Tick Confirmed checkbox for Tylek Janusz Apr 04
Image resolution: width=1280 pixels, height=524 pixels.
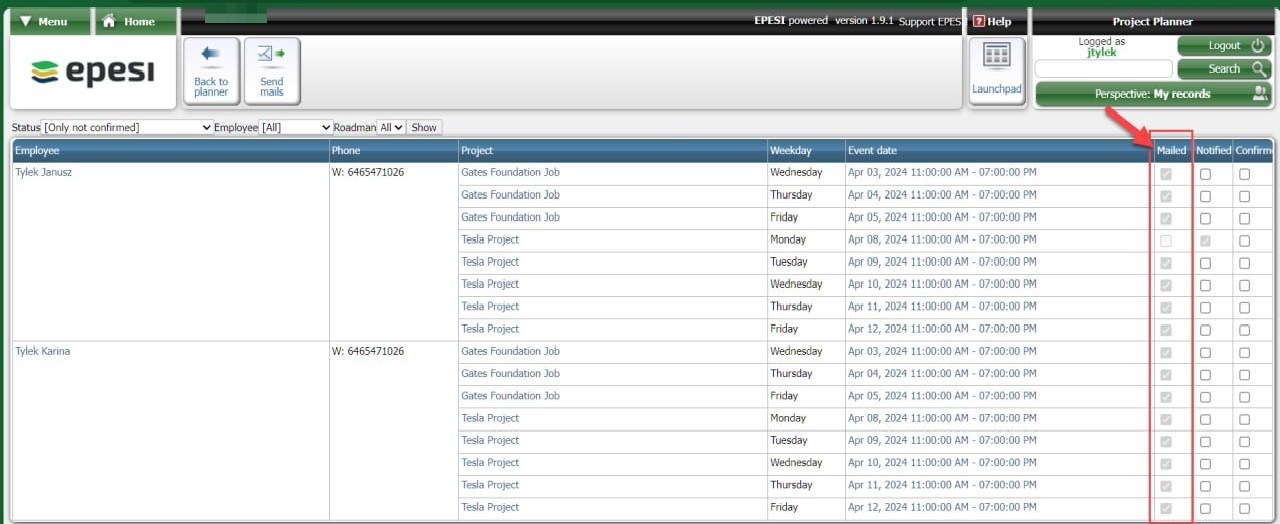1244,196
